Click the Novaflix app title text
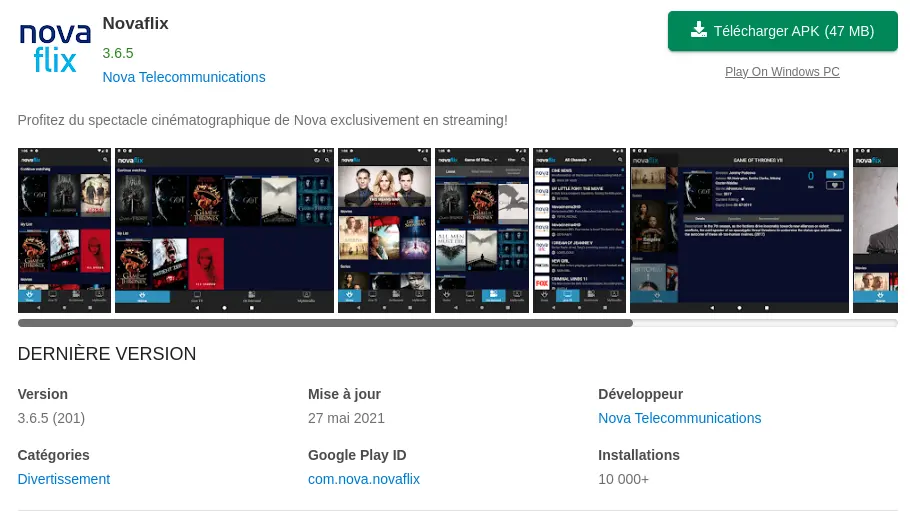Screen dimensions: 910x515 click(136, 23)
